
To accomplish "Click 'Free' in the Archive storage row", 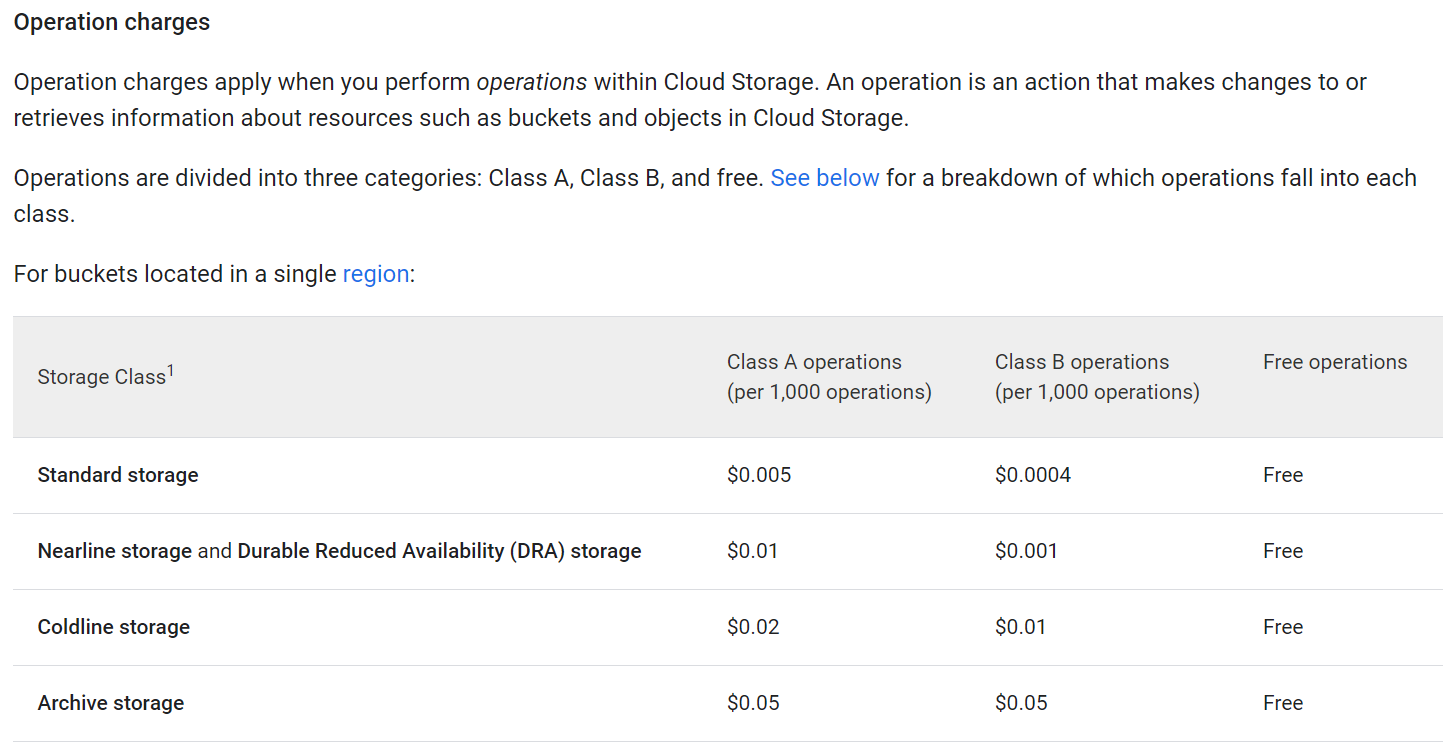I will [1283, 703].
